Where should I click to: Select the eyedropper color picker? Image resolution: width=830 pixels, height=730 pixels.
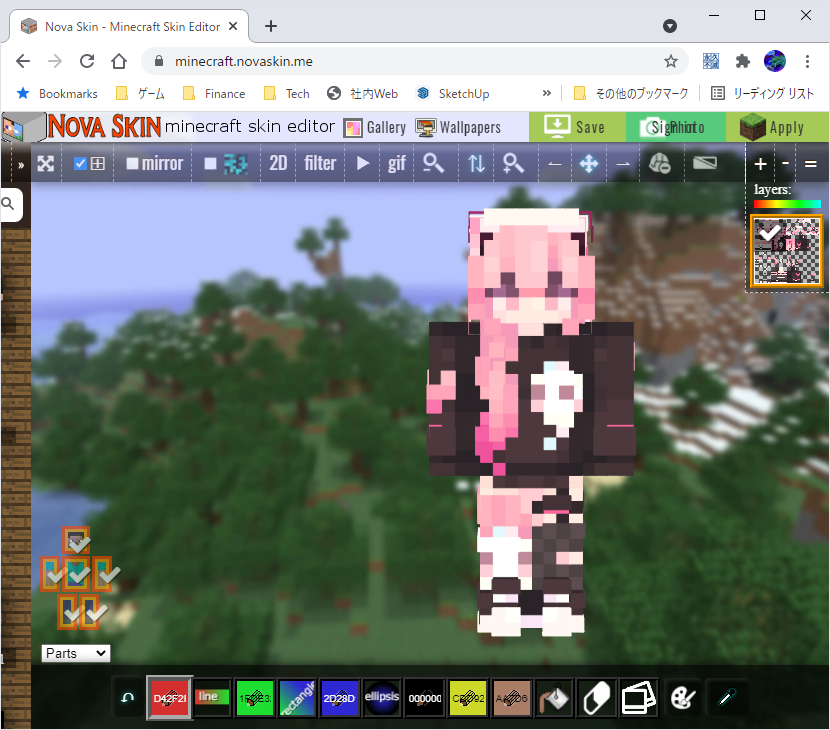tap(727, 697)
